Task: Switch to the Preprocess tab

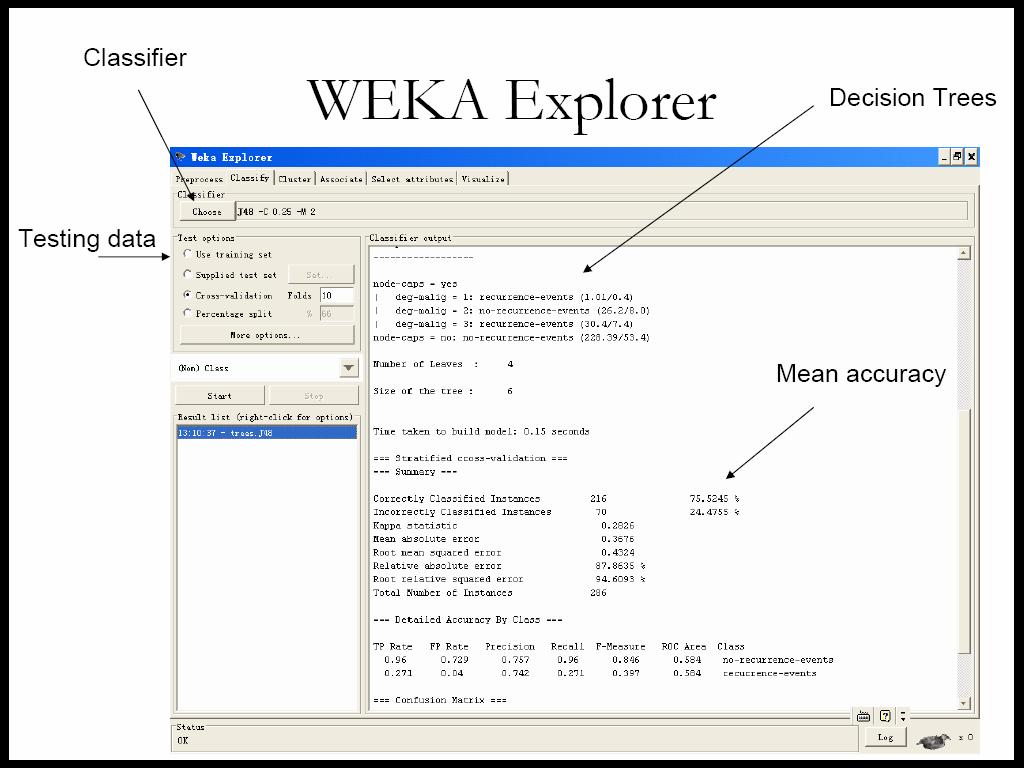Action: [x=199, y=179]
